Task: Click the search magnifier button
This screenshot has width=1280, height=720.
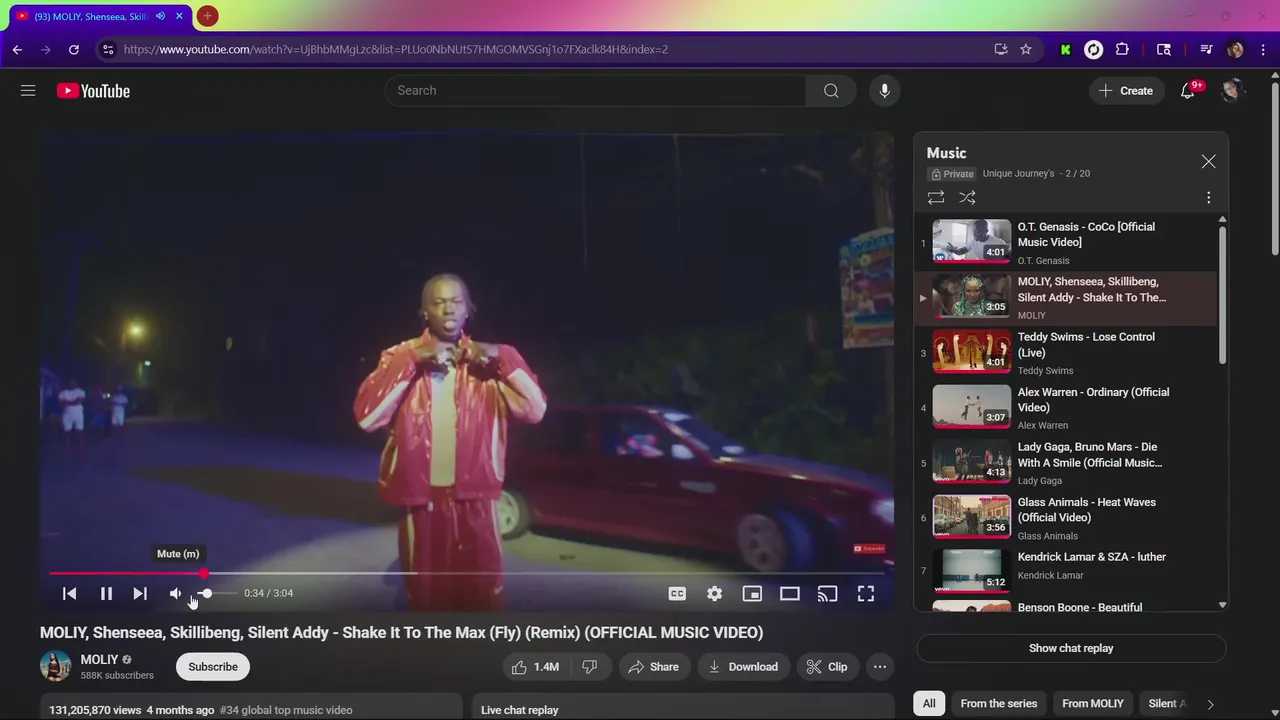Action: tap(831, 91)
